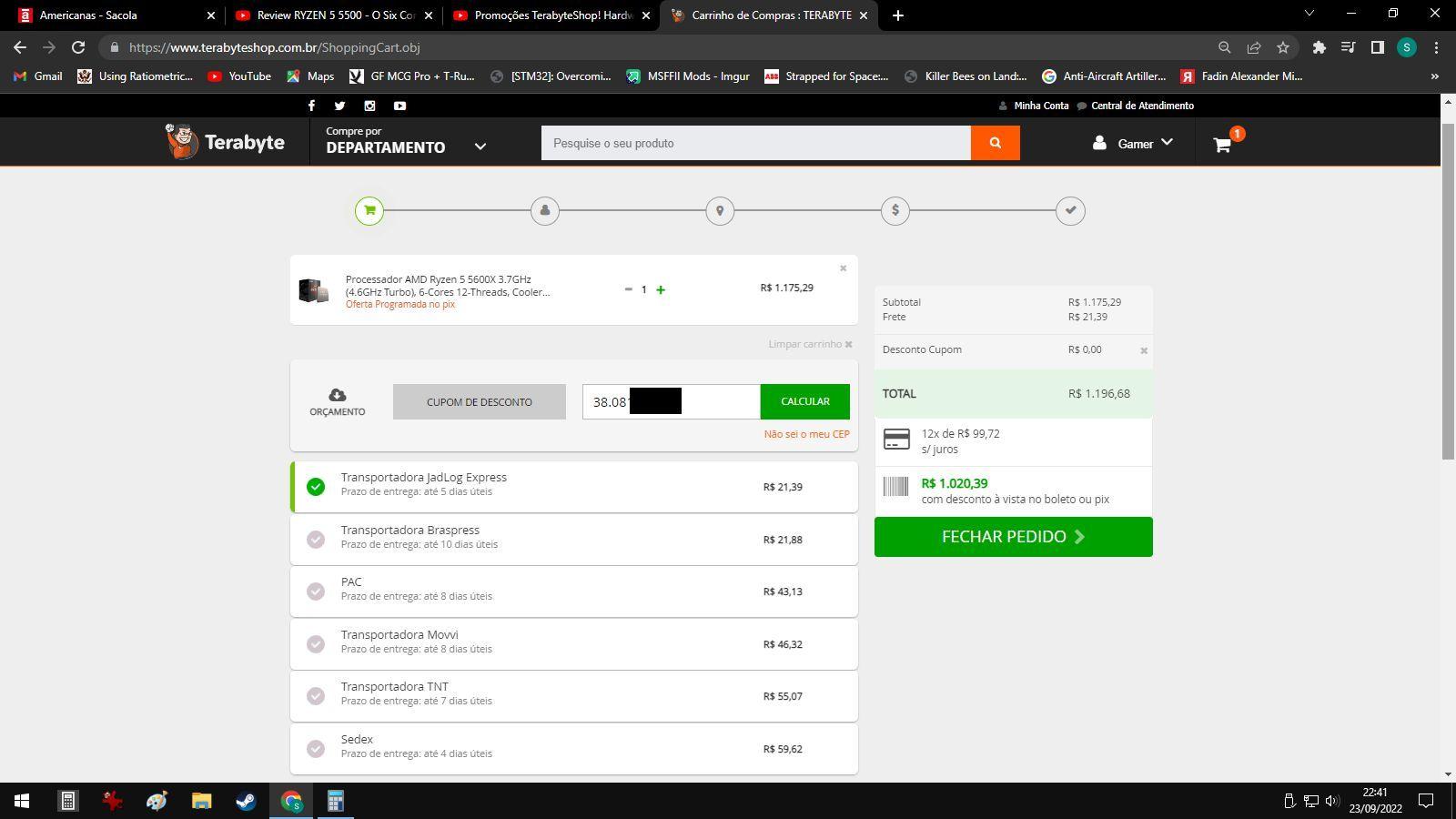This screenshot has height=819, width=1456.
Task: Click Limpar carrinho link
Action: click(810, 344)
